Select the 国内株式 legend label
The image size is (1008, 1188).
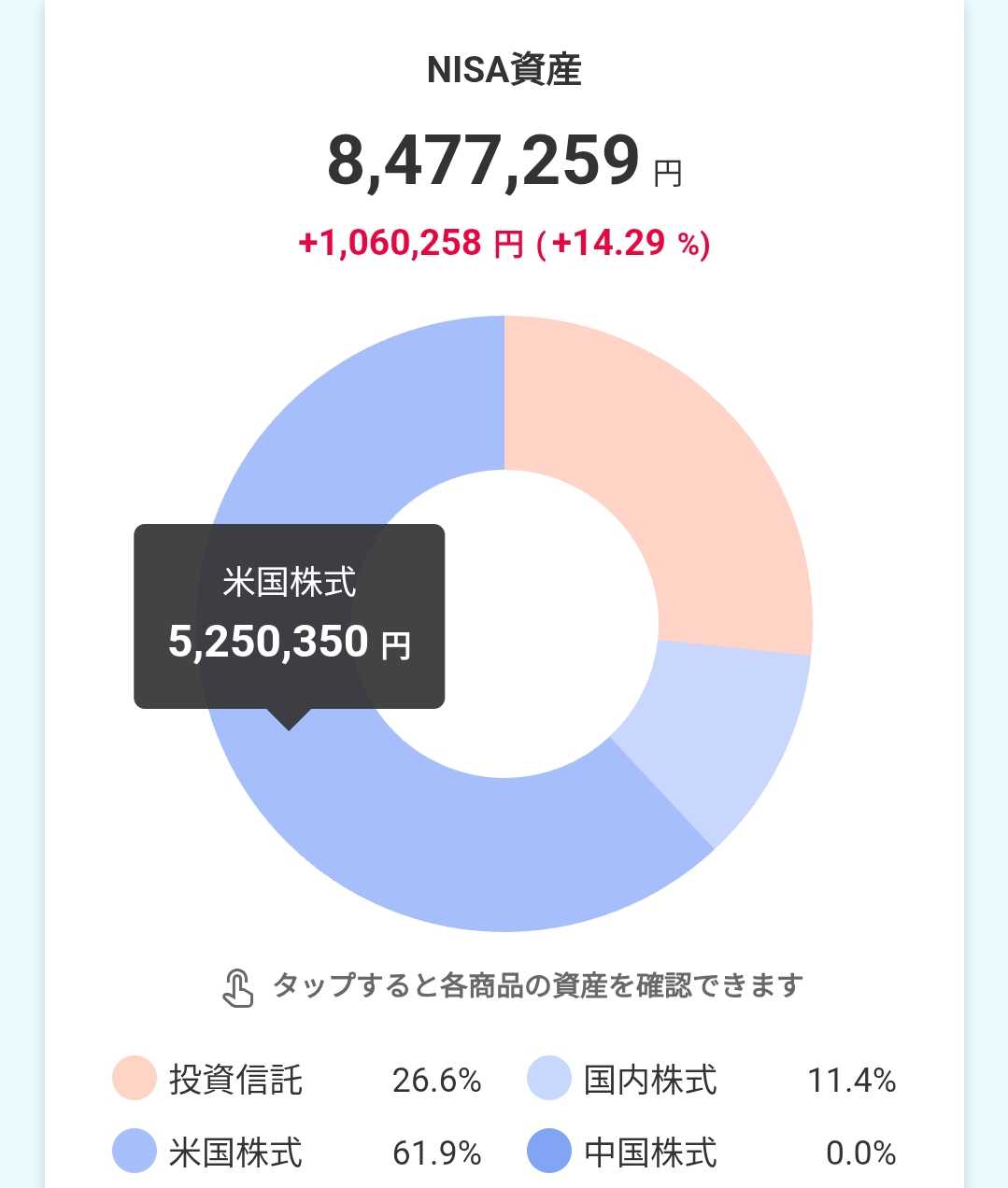point(650,1080)
